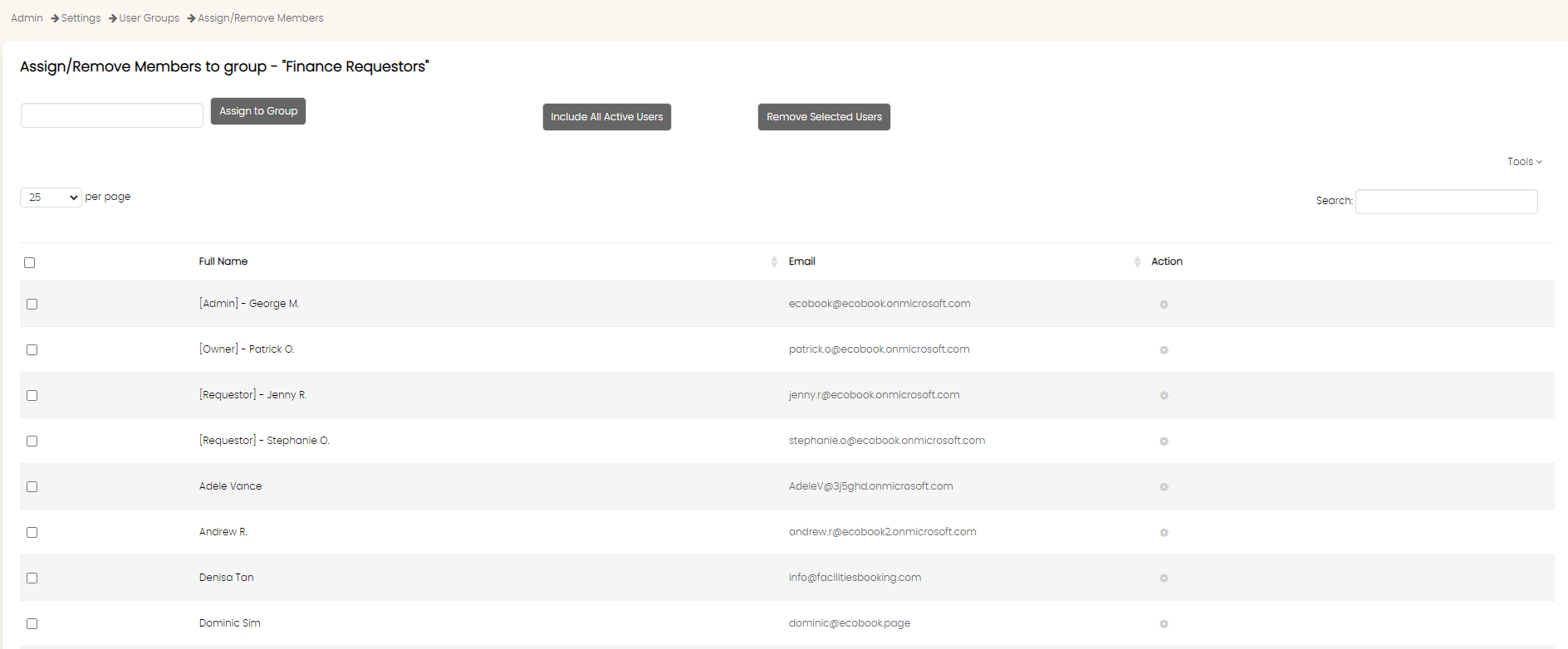Open action gear for Stephanie O. row

click(1164, 442)
